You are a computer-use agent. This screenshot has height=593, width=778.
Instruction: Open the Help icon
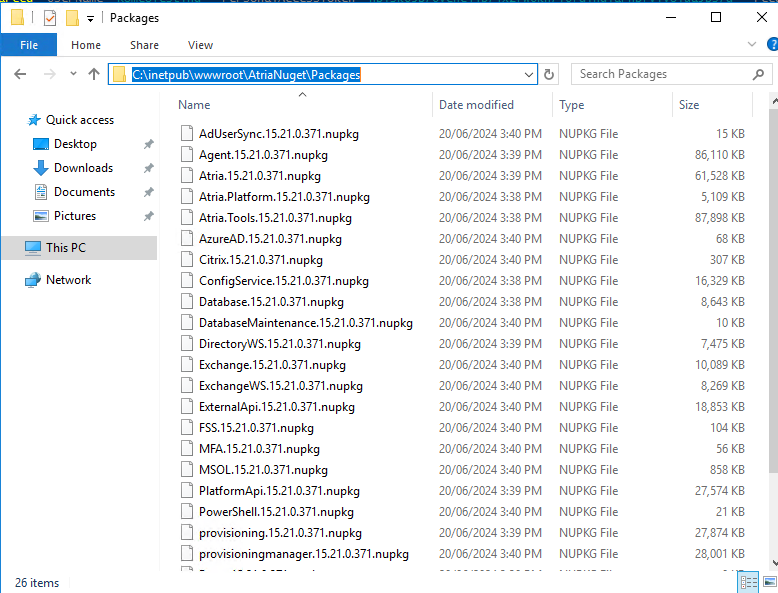(772, 45)
